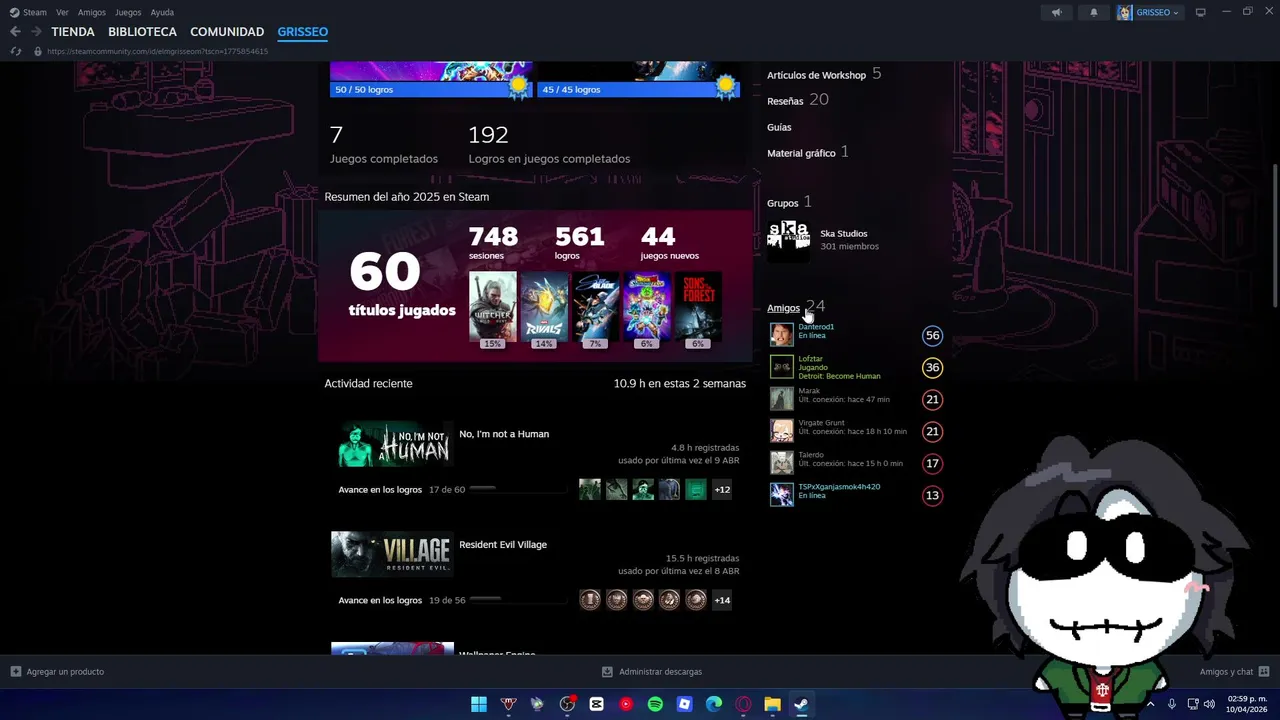Click Agregar un producto
1280x720 pixels.
pos(57,672)
